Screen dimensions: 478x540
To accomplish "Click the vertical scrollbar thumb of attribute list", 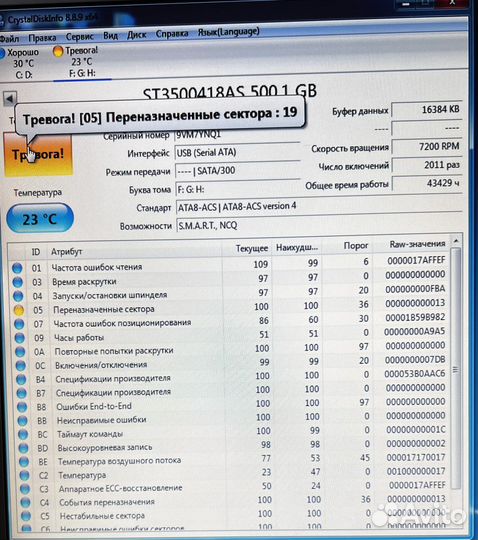I will [456, 367].
